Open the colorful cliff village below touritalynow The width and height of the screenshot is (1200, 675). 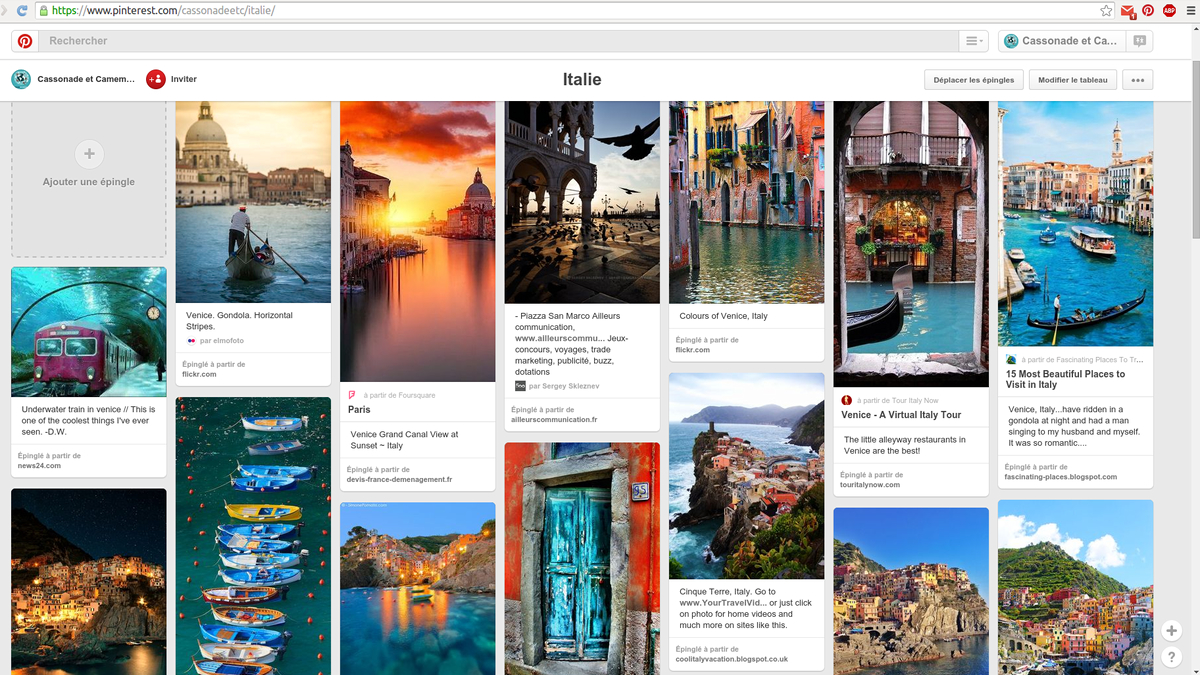coord(911,591)
